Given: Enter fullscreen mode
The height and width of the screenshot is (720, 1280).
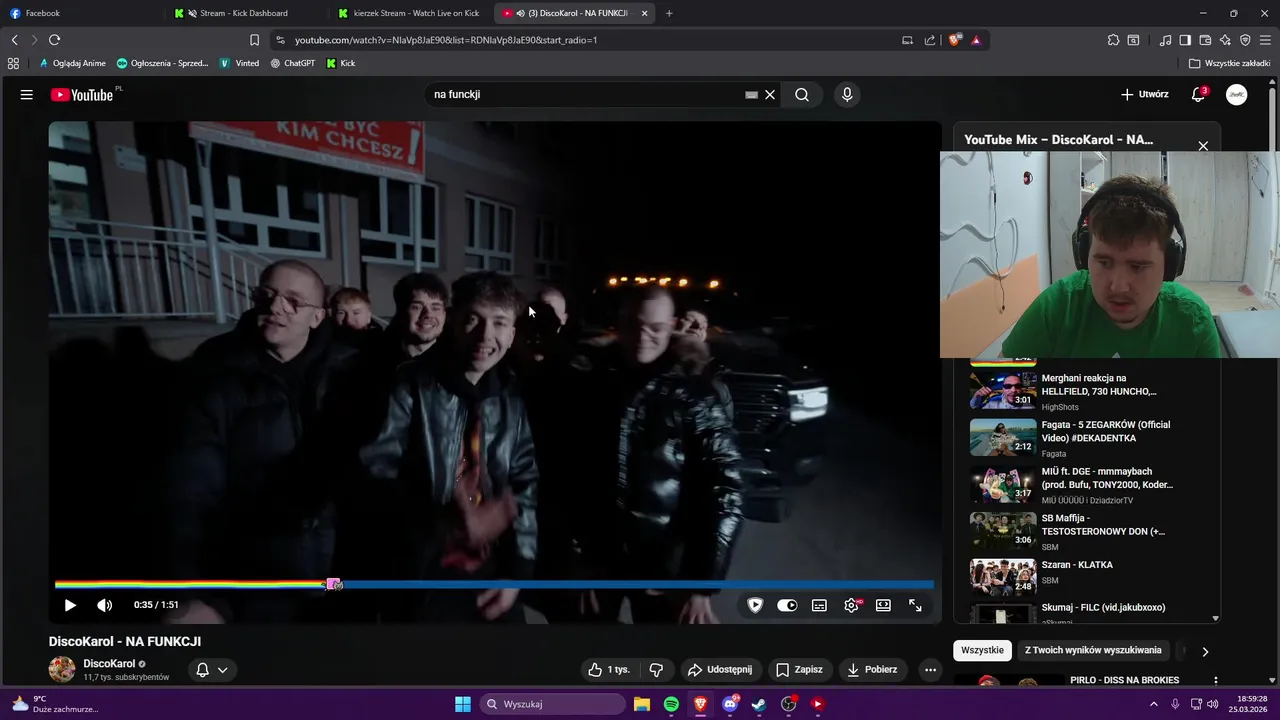Looking at the screenshot, I should [915, 605].
